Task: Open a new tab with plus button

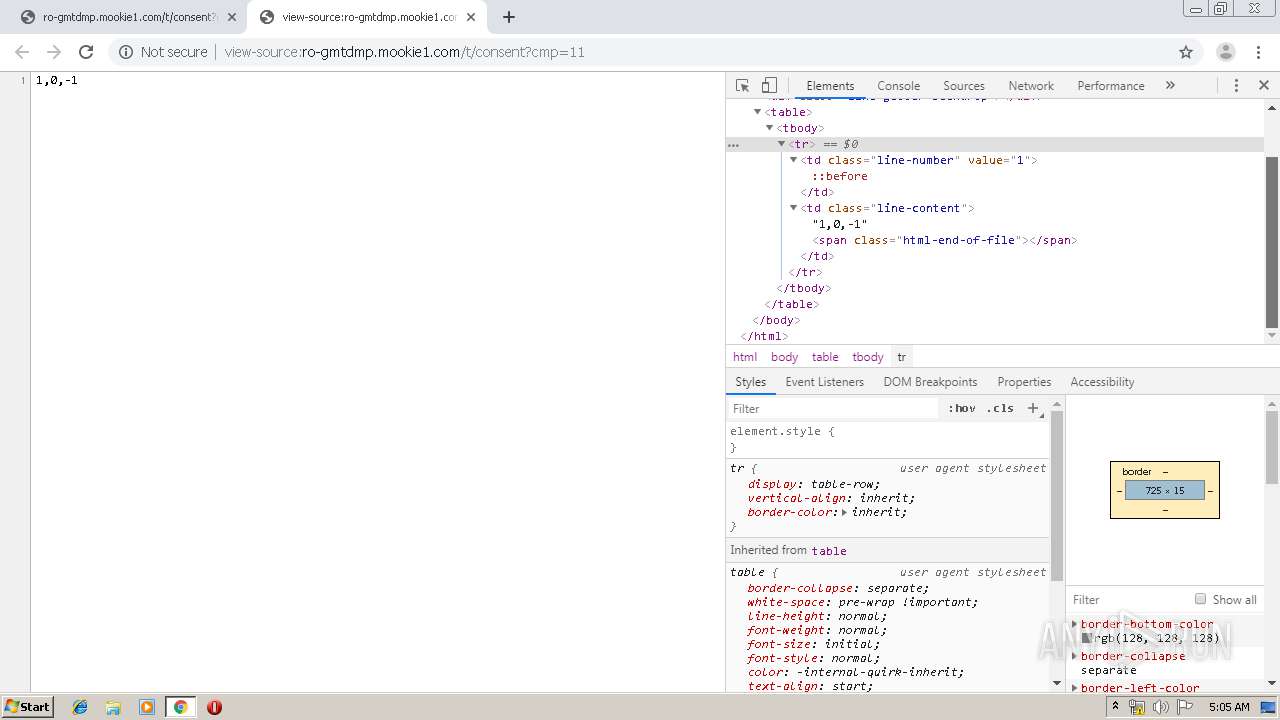Action: [x=508, y=17]
